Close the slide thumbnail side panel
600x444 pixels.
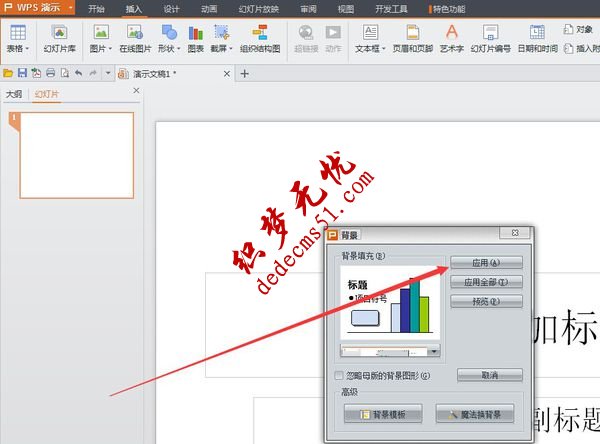136,91
